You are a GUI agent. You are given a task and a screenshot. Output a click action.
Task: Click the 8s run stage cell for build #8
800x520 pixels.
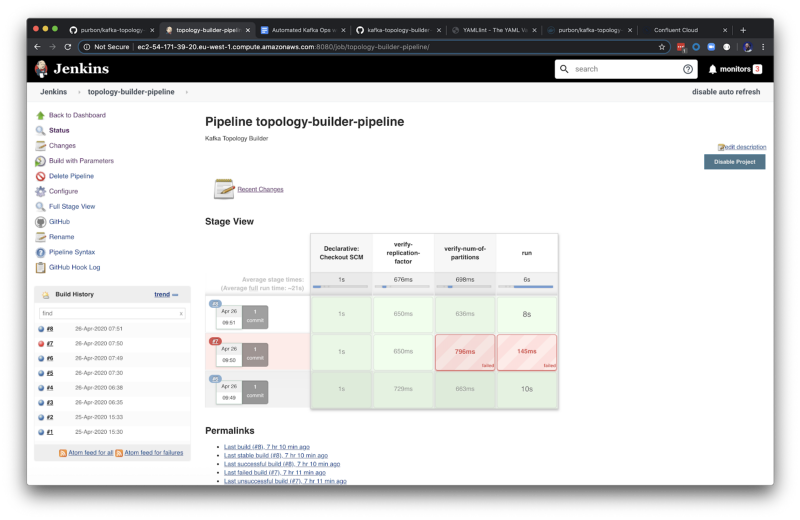527,314
